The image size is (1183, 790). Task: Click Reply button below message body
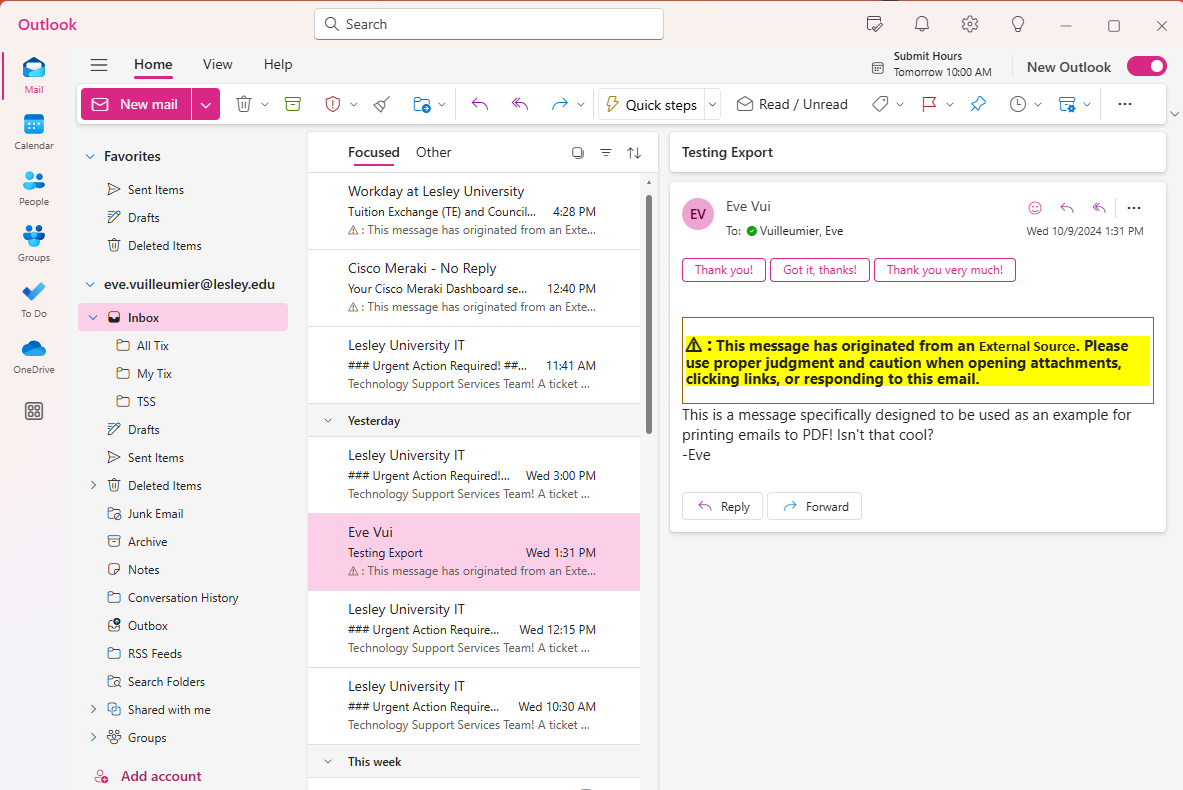pyautogui.click(x=722, y=506)
